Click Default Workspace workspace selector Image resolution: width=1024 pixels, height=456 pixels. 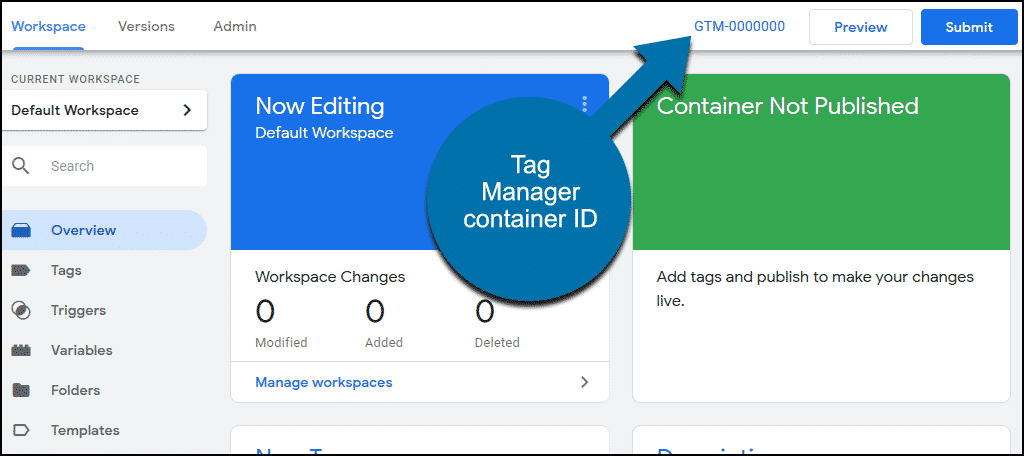click(104, 110)
